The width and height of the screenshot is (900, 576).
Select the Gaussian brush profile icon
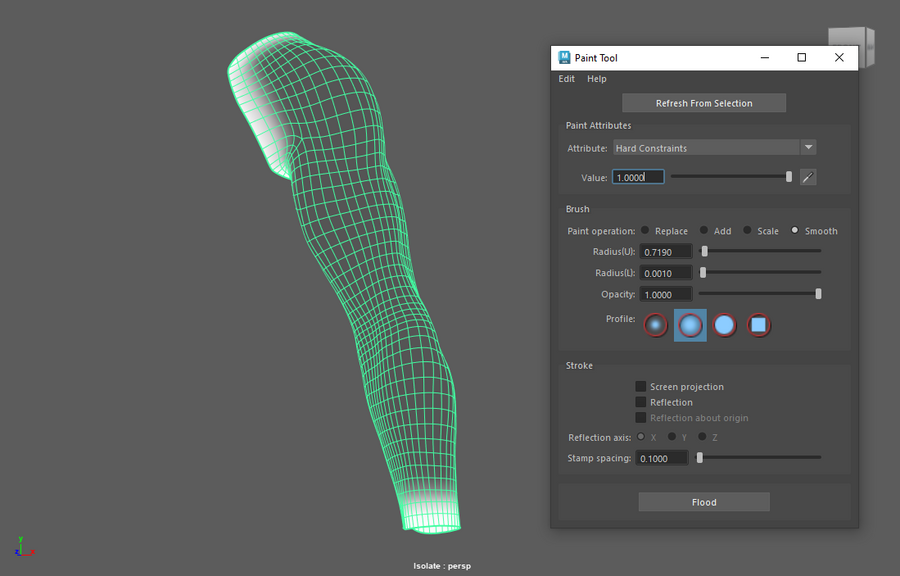(x=656, y=325)
